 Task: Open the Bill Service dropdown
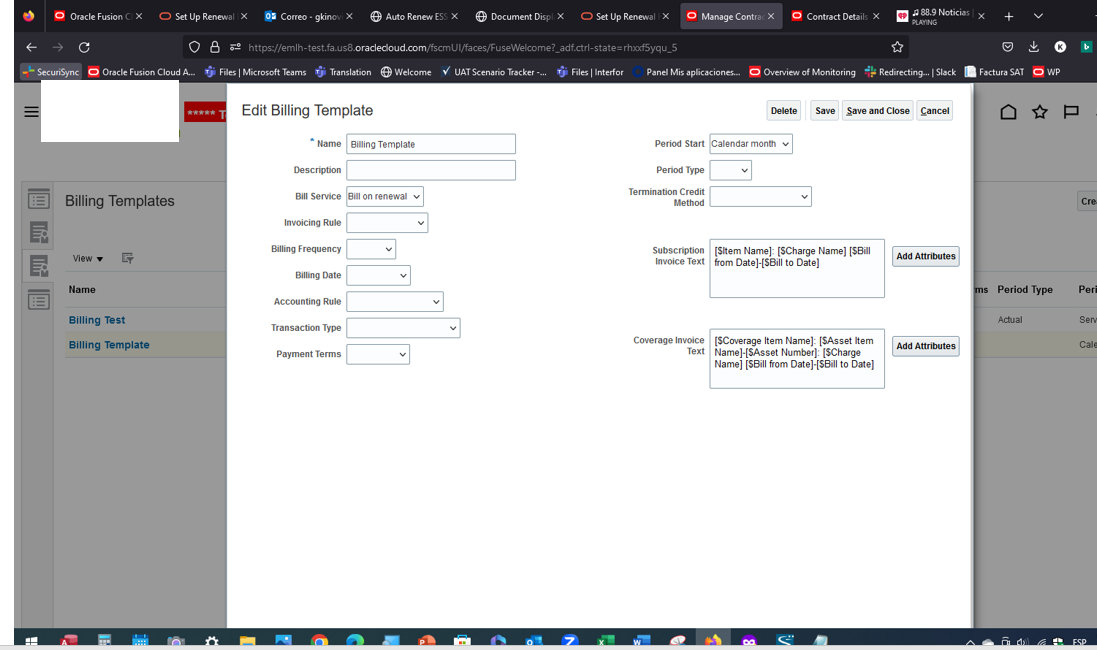(x=385, y=197)
